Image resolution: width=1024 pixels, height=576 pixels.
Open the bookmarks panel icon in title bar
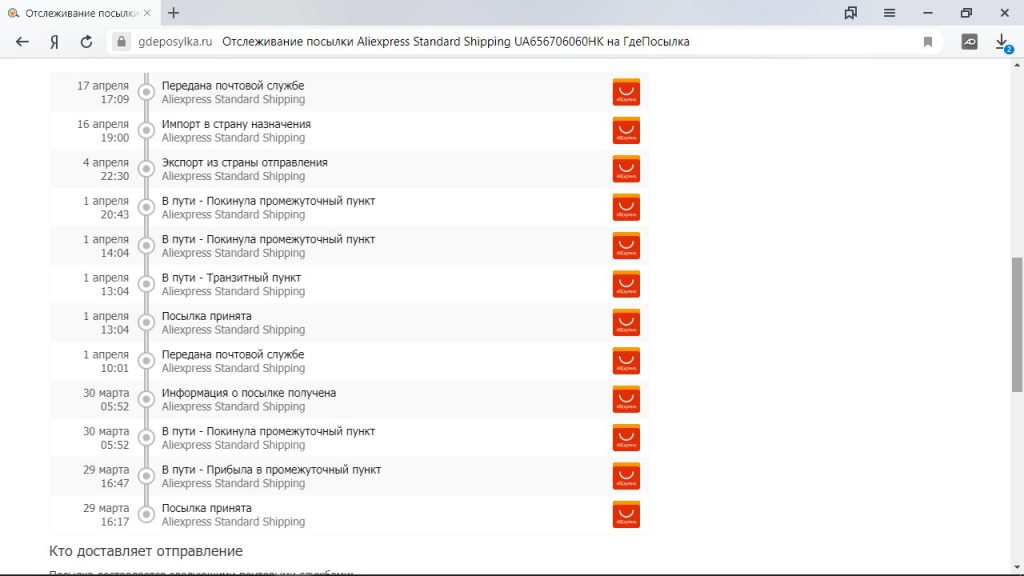(851, 13)
